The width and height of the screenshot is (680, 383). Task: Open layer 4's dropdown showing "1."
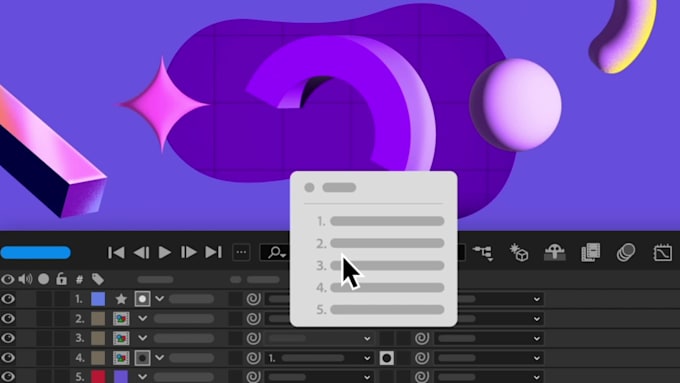click(319, 358)
